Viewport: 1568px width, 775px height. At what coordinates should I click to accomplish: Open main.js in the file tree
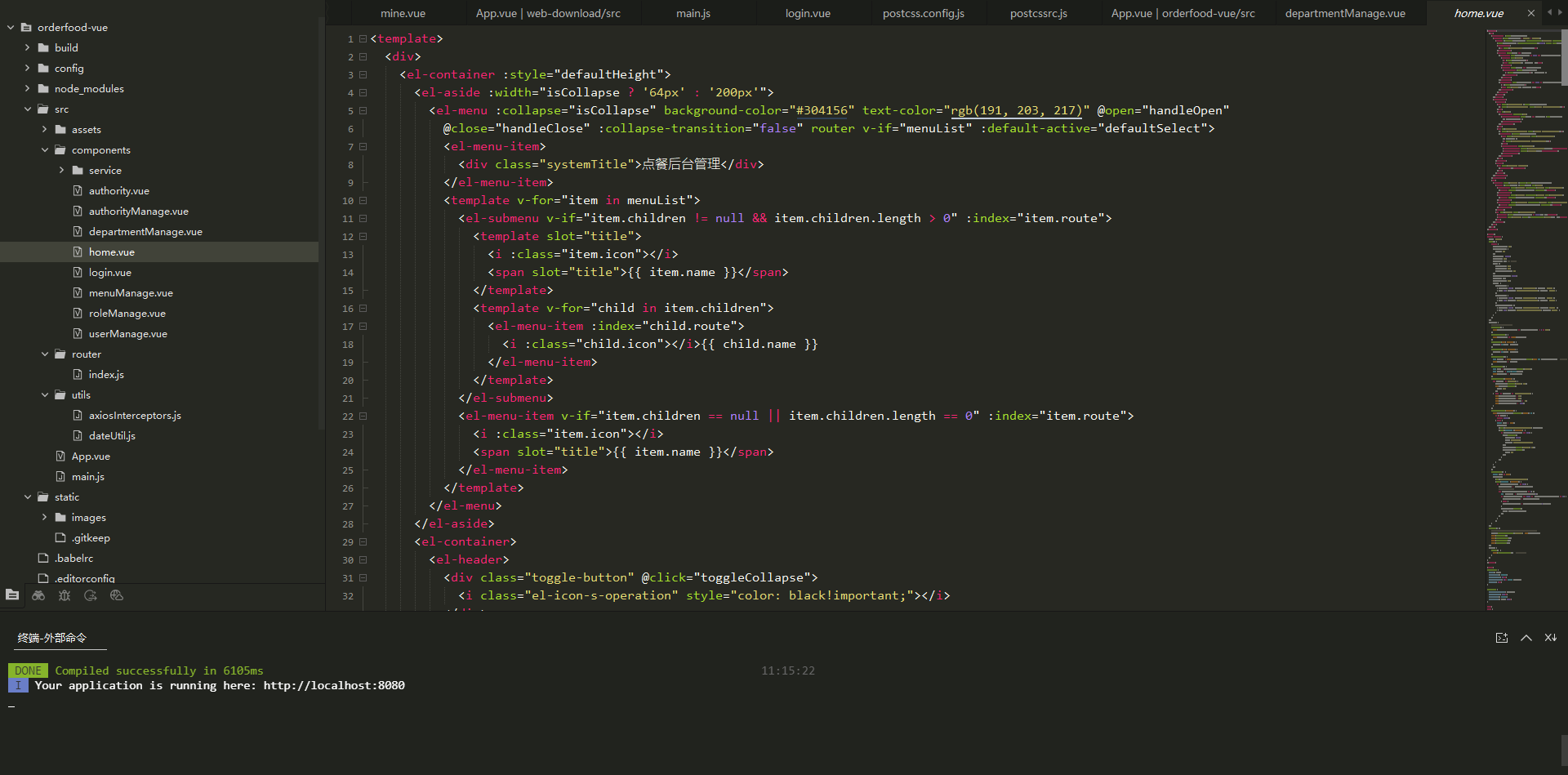(88, 477)
